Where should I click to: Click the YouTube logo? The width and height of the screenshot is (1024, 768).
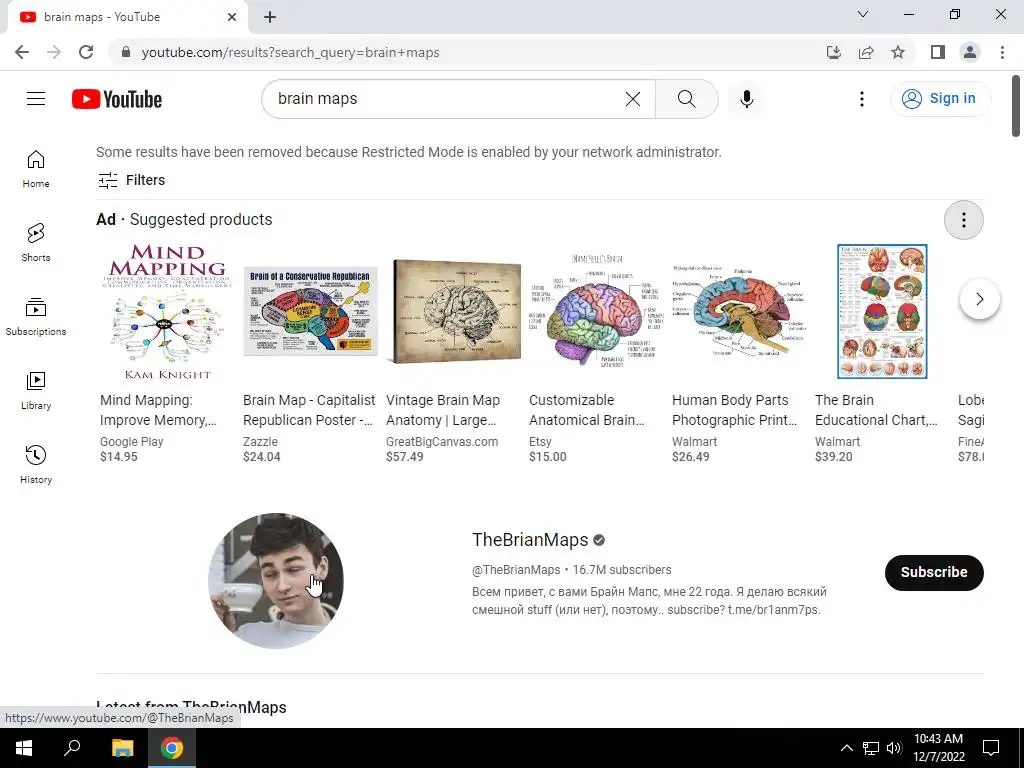click(117, 99)
